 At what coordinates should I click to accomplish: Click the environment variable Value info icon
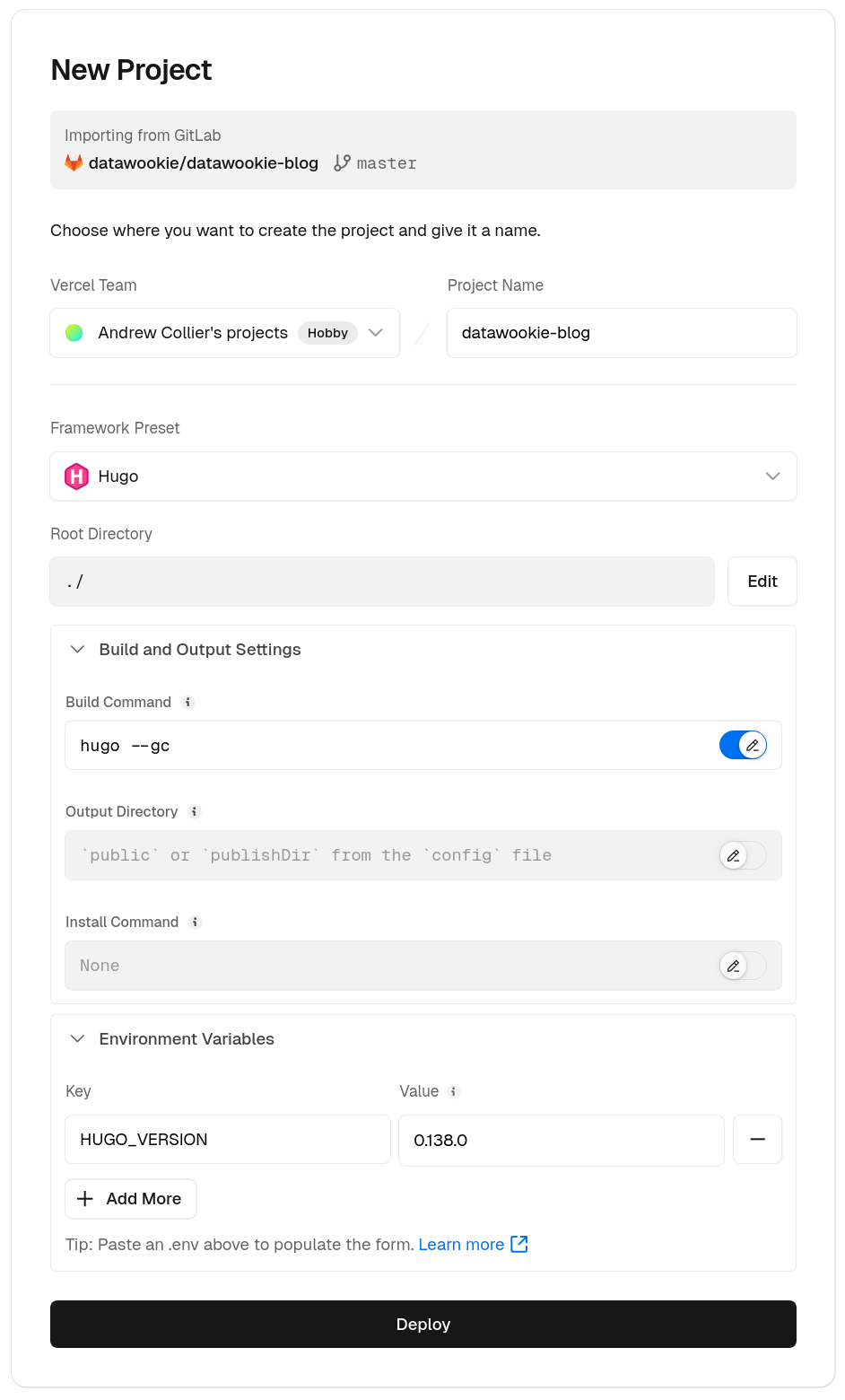454,1091
